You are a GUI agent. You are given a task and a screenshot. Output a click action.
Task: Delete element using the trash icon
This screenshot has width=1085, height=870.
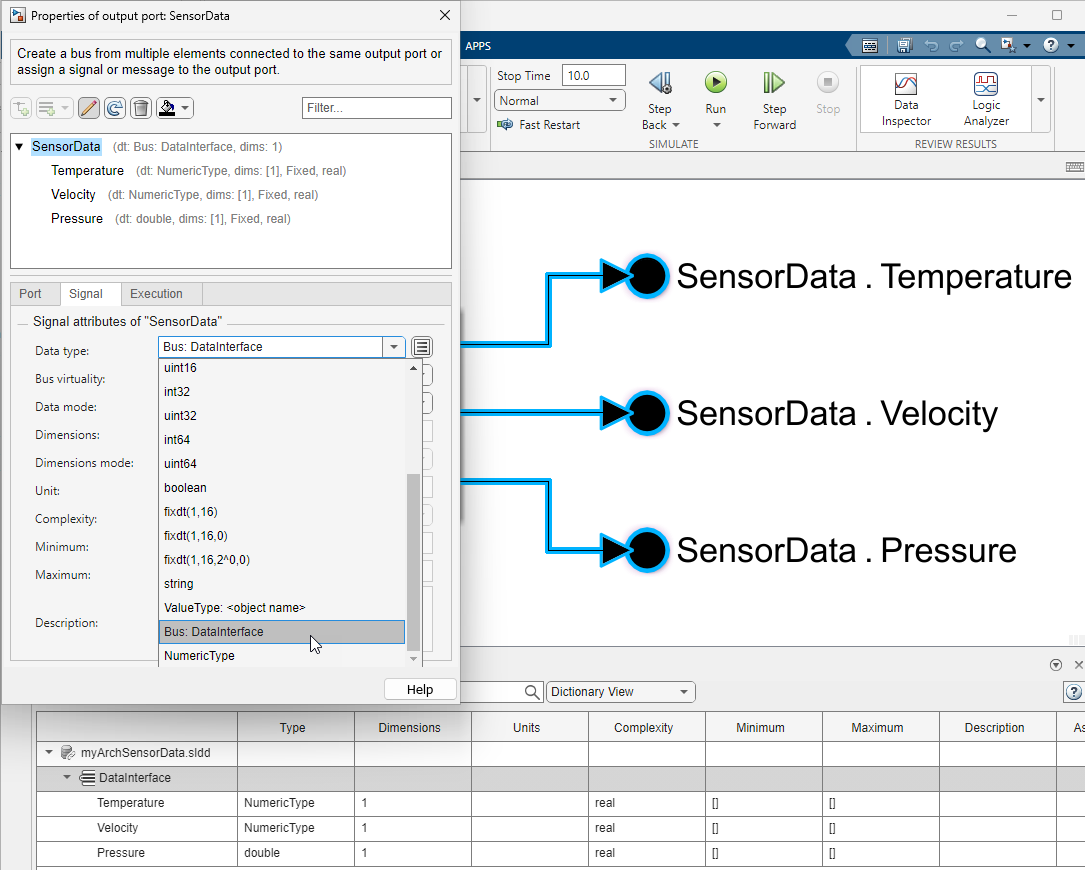(140, 107)
